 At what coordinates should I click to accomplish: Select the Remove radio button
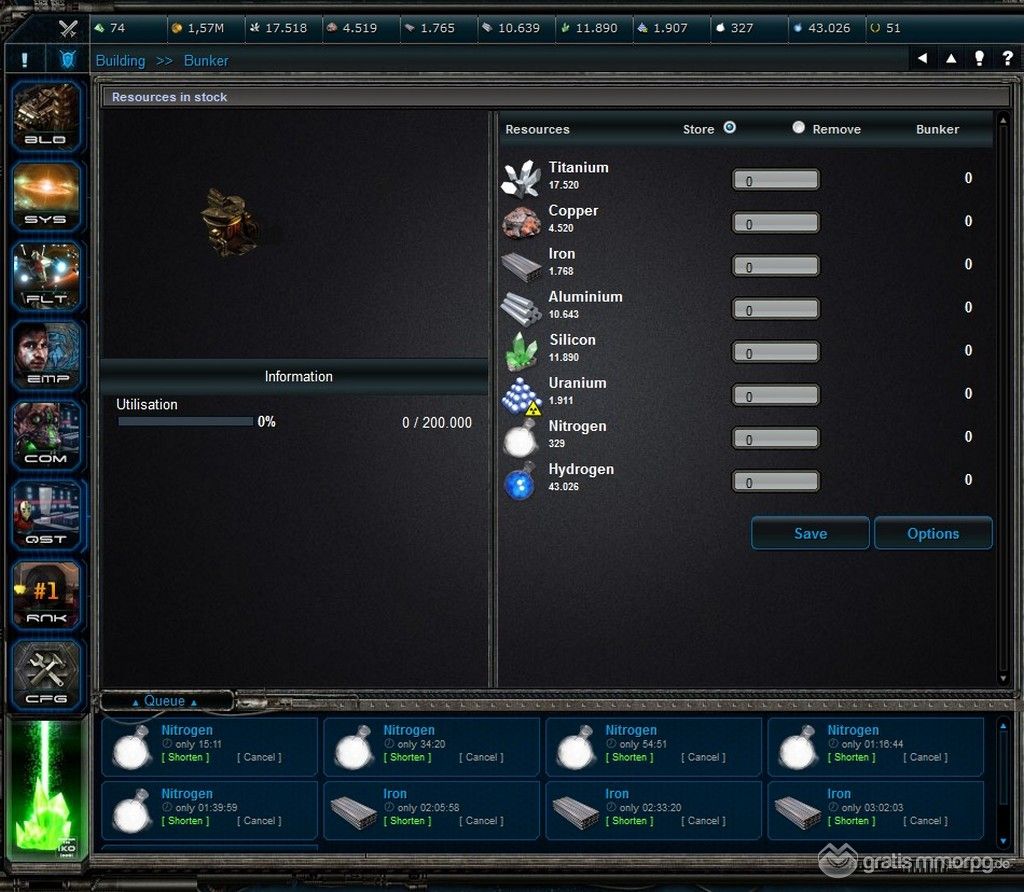[798, 127]
